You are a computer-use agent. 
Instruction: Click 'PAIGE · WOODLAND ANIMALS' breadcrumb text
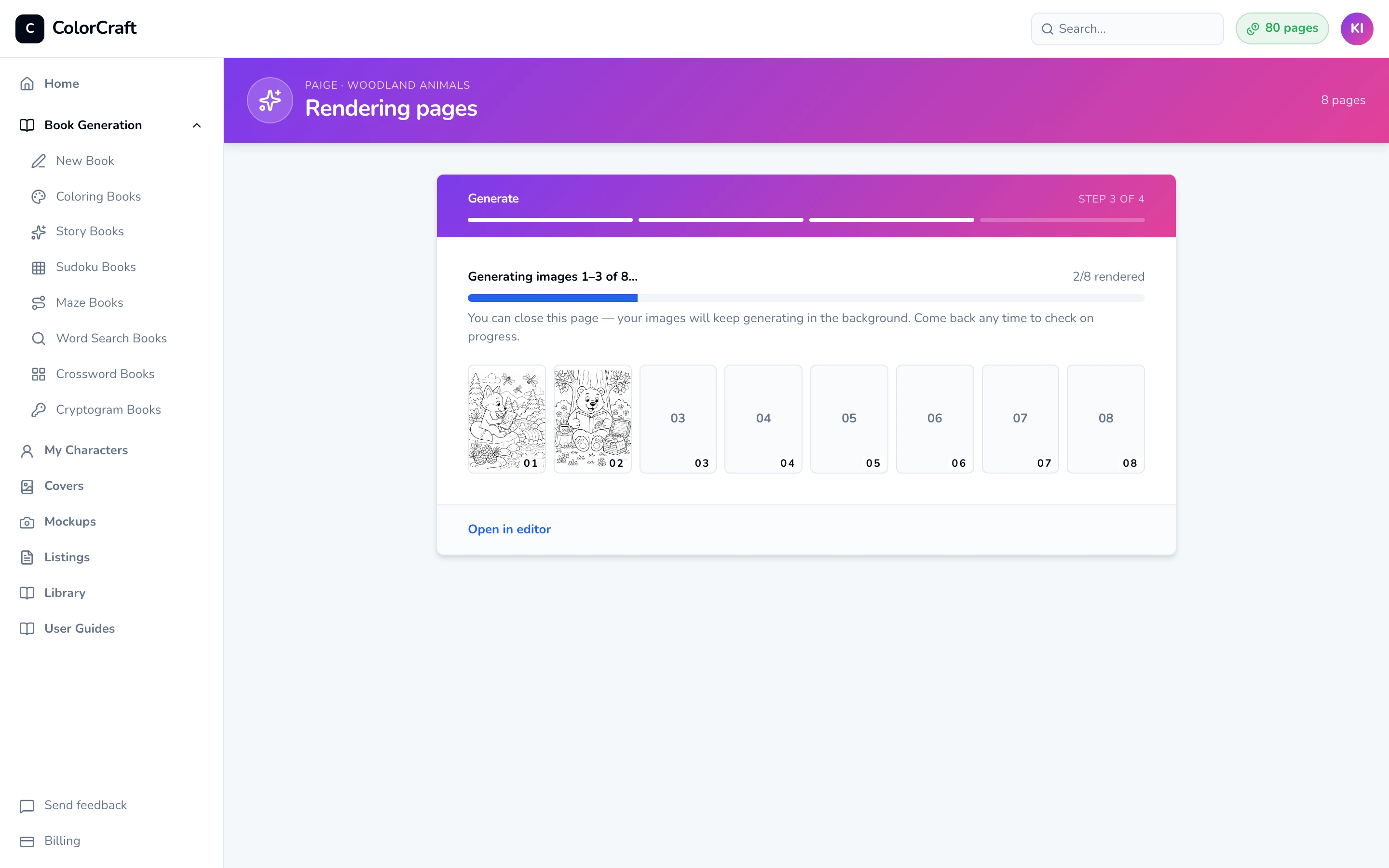pyautogui.click(x=387, y=85)
